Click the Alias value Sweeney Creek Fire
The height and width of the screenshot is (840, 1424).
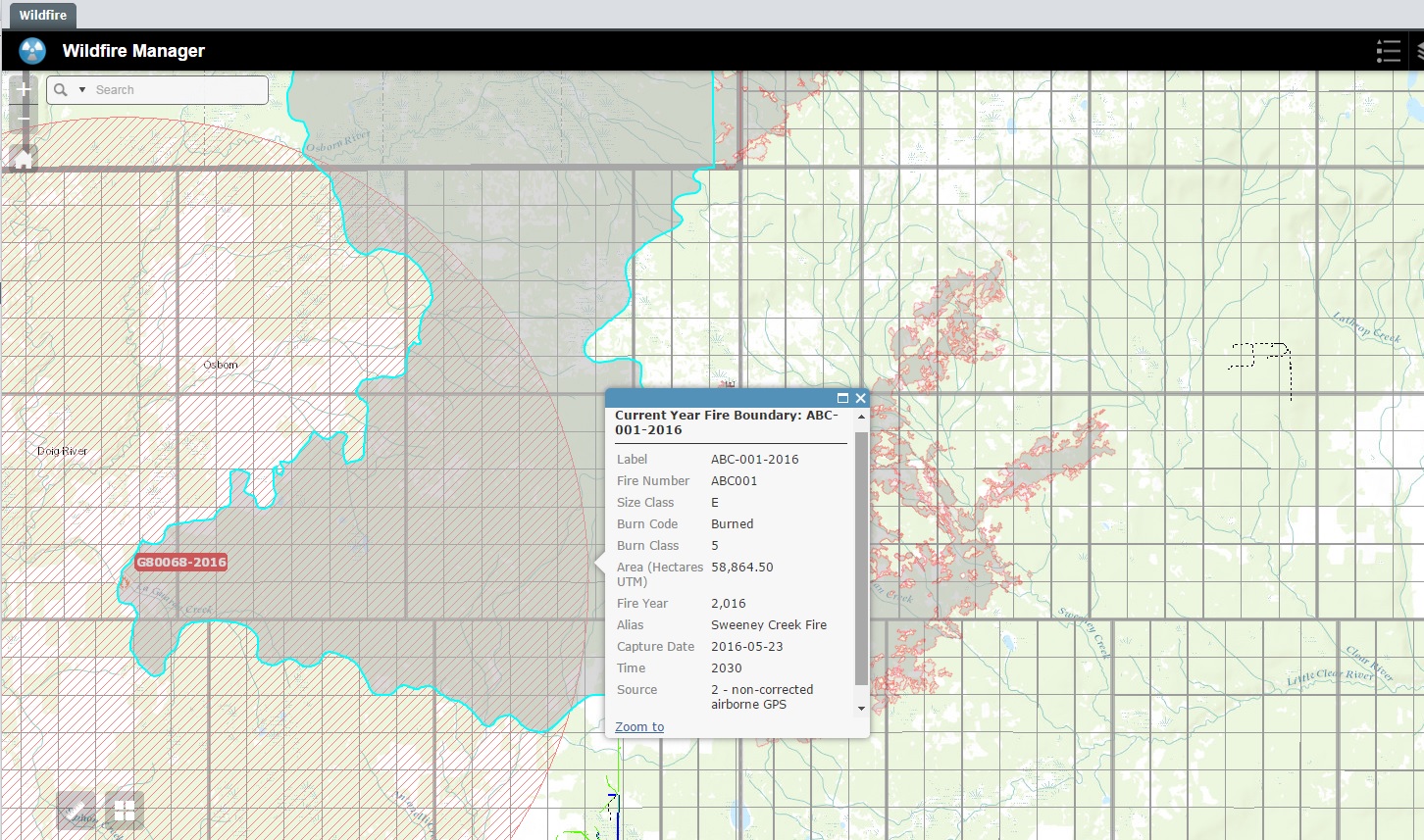[x=769, y=624]
